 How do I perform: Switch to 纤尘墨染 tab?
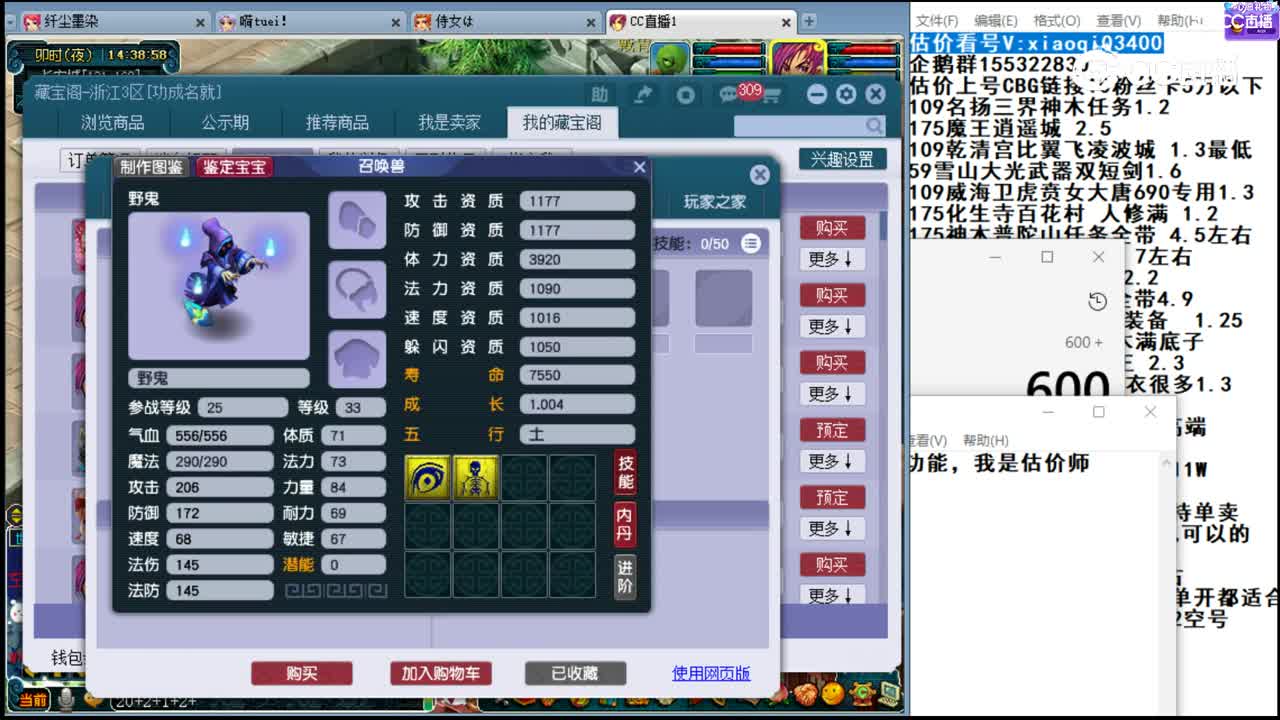pyautogui.click(x=115, y=21)
